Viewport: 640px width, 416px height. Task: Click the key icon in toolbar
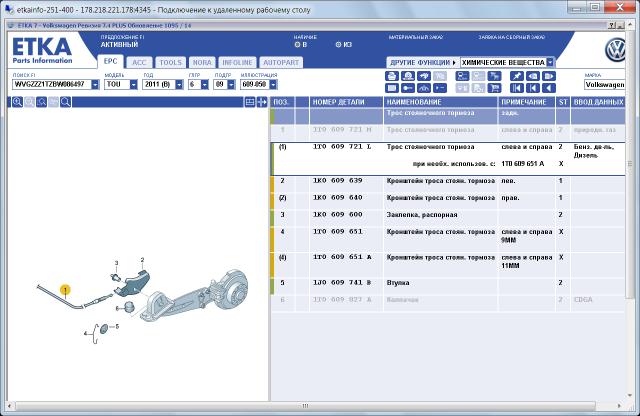408,88
